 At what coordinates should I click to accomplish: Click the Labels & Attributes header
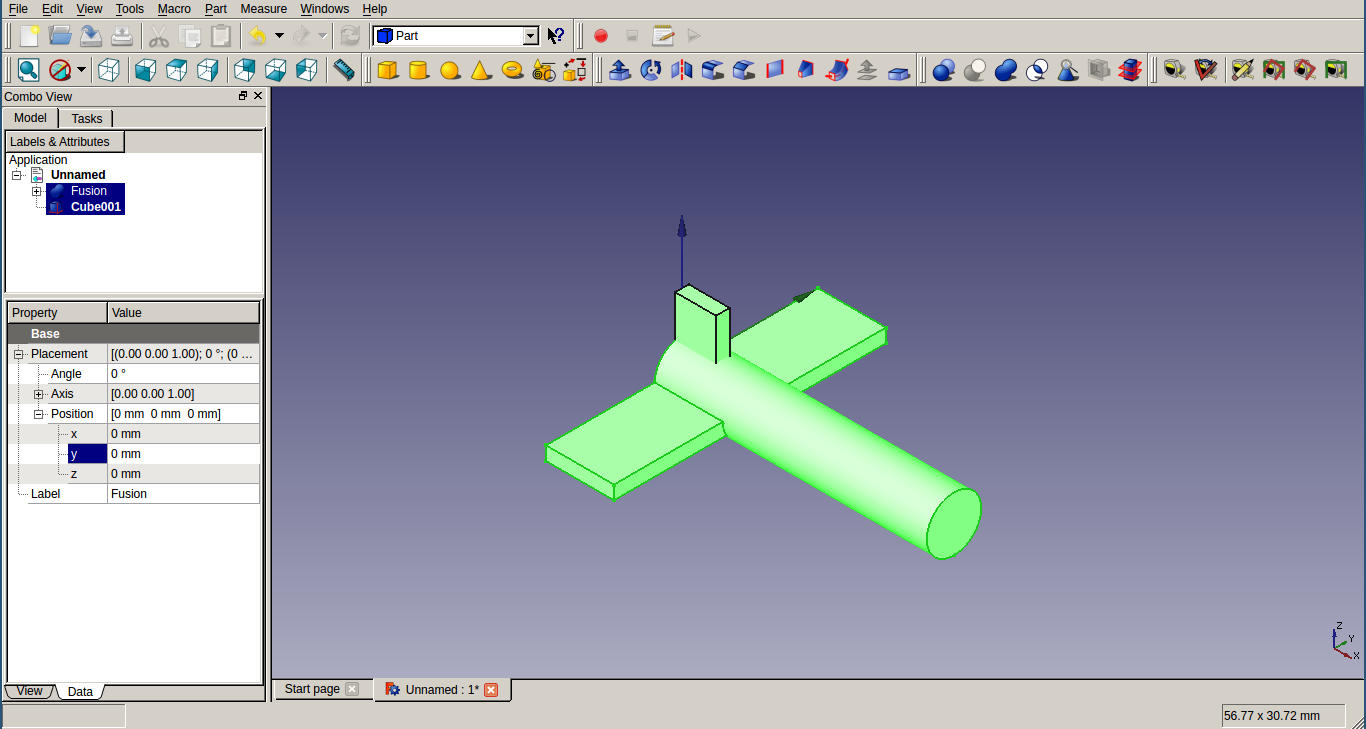(x=65, y=142)
